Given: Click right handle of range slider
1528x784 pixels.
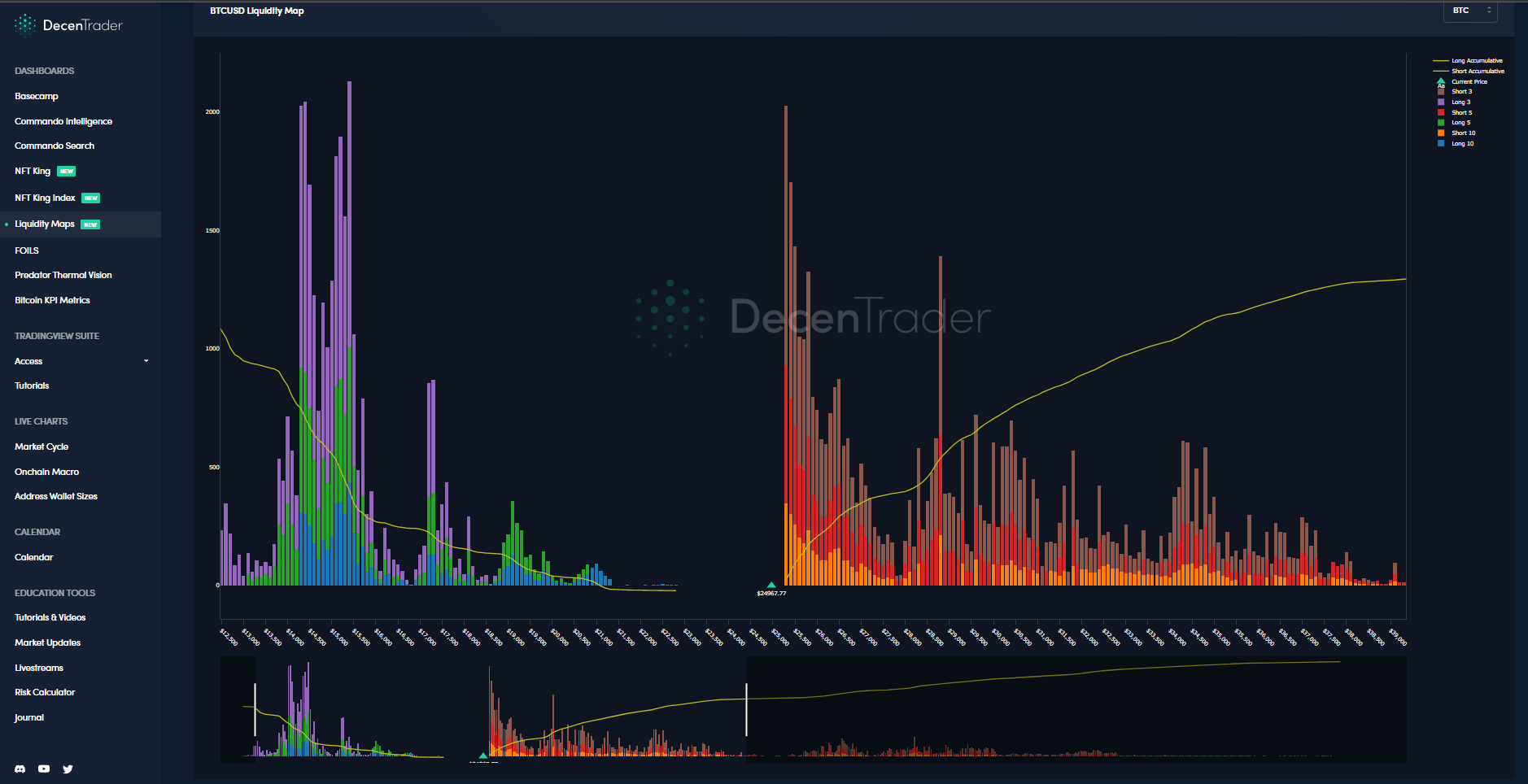Looking at the screenshot, I should coord(746,709).
